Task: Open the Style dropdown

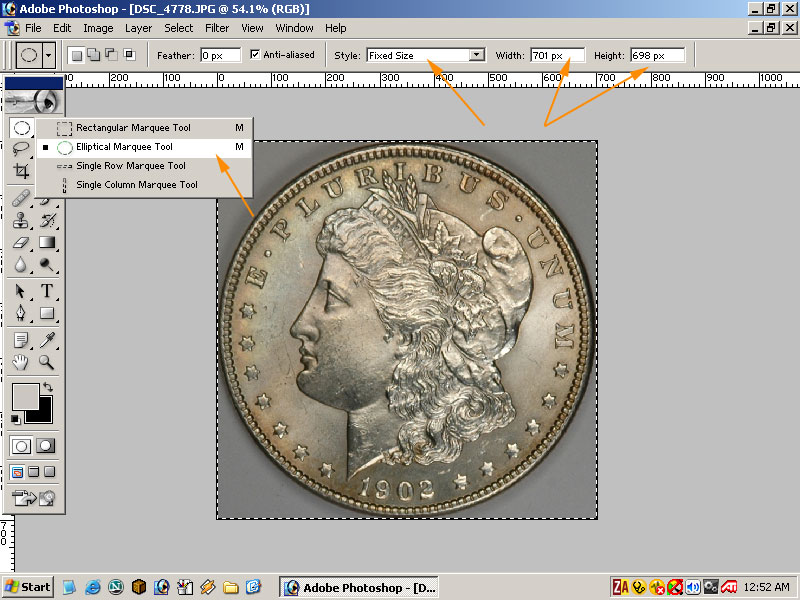Action: point(476,55)
